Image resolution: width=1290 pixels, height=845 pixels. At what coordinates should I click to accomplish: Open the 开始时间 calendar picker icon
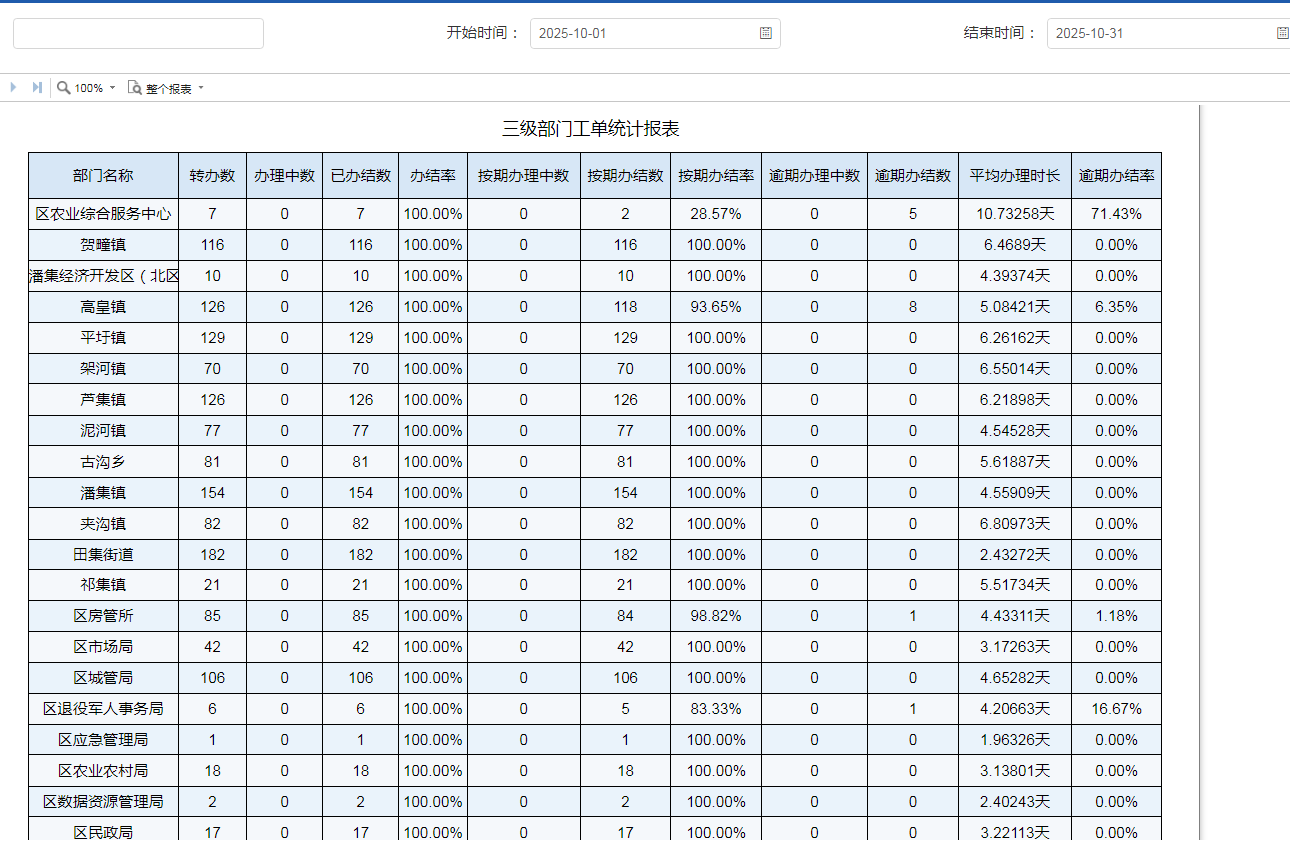pyautogui.click(x=766, y=33)
